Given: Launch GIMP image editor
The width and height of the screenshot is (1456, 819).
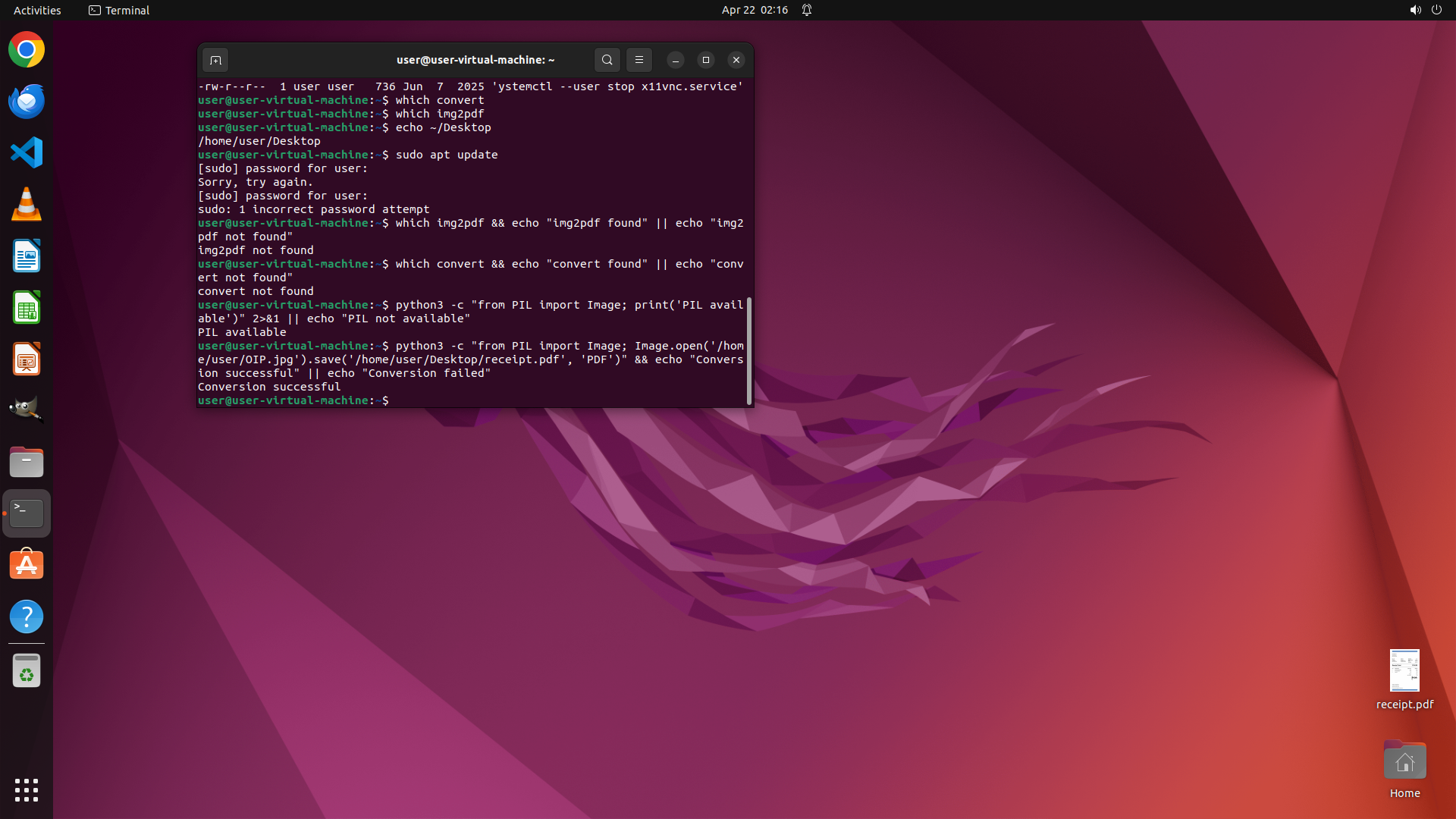Looking at the screenshot, I should [27, 410].
